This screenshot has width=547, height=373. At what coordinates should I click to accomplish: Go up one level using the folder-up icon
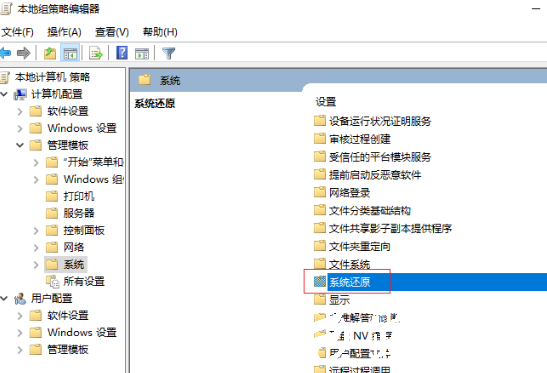pos(50,53)
